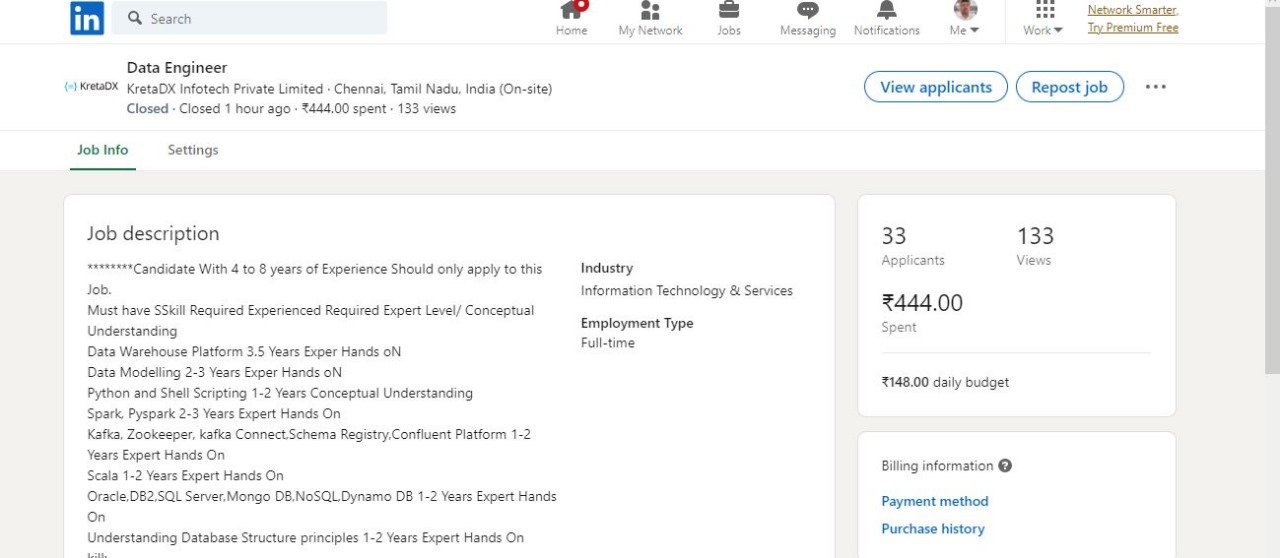Click the KretaDX company logo
The height and width of the screenshot is (558, 1280).
pyautogui.click(x=91, y=87)
